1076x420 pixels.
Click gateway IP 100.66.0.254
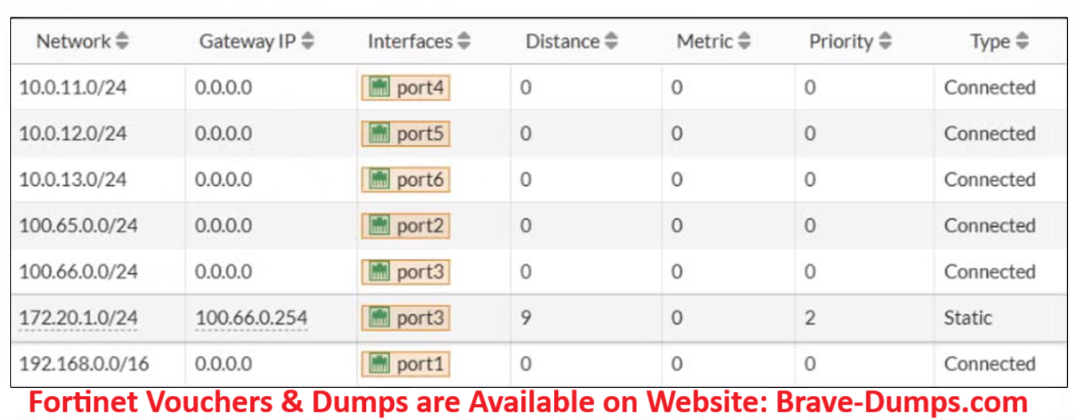[x=251, y=318]
